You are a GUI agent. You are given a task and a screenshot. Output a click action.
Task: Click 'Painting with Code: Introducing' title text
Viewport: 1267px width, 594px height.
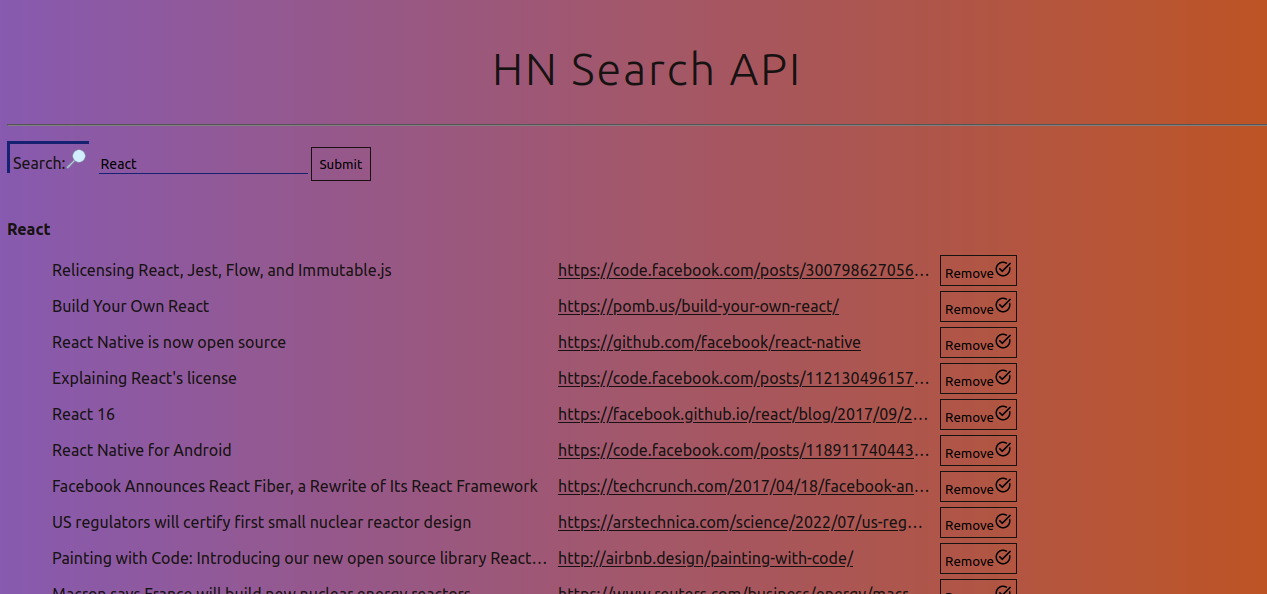(x=300, y=558)
